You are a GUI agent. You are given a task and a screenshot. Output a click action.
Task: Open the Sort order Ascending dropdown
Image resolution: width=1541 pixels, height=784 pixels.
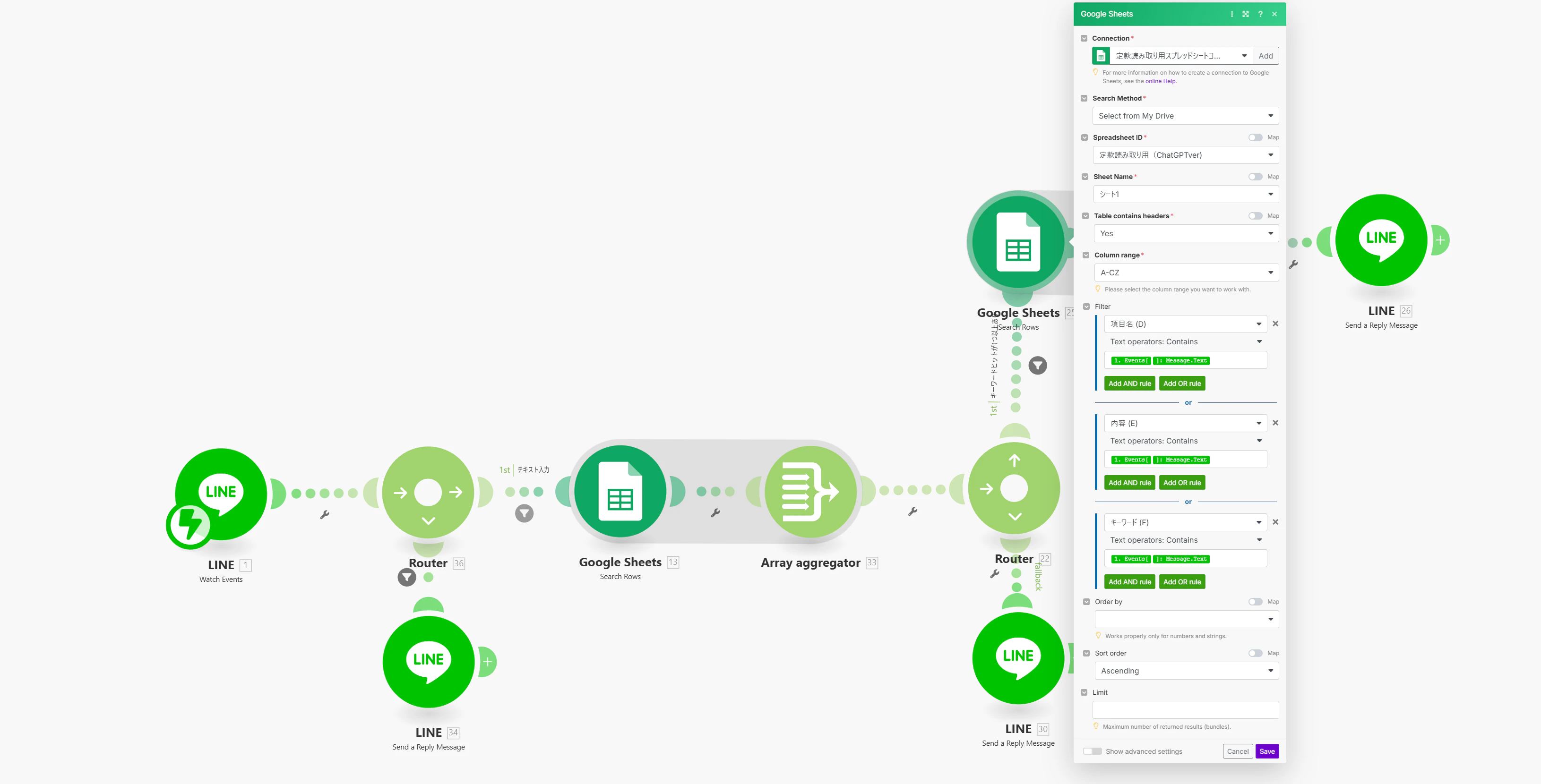(1187, 670)
